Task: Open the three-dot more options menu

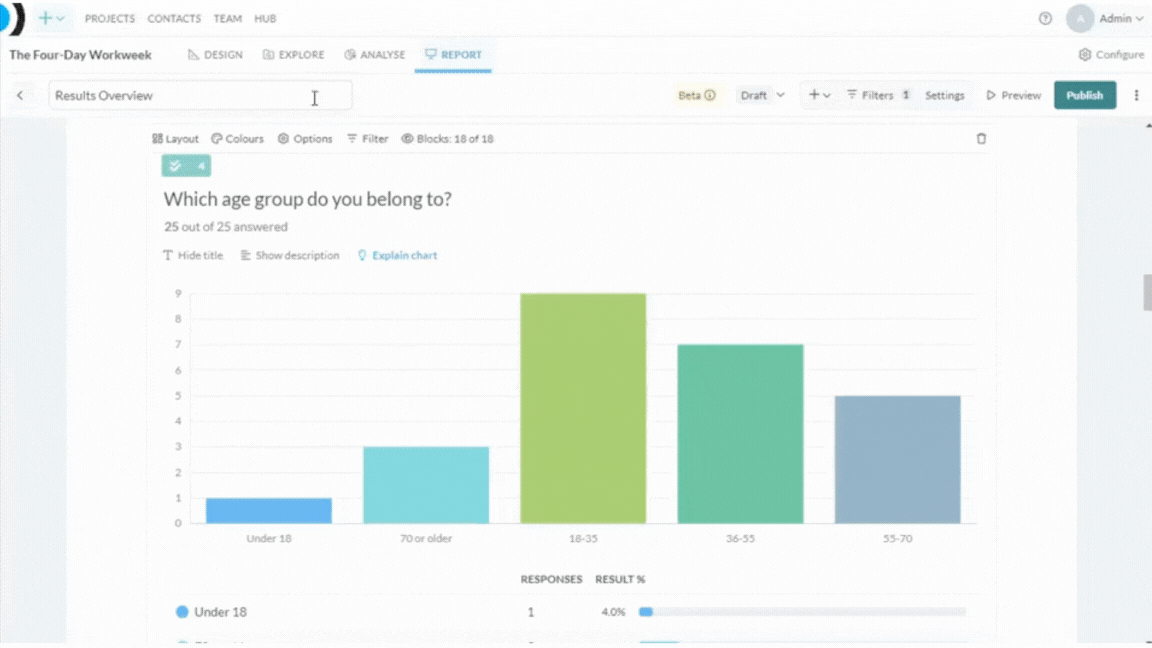Action: click(x=1136, y=96)
